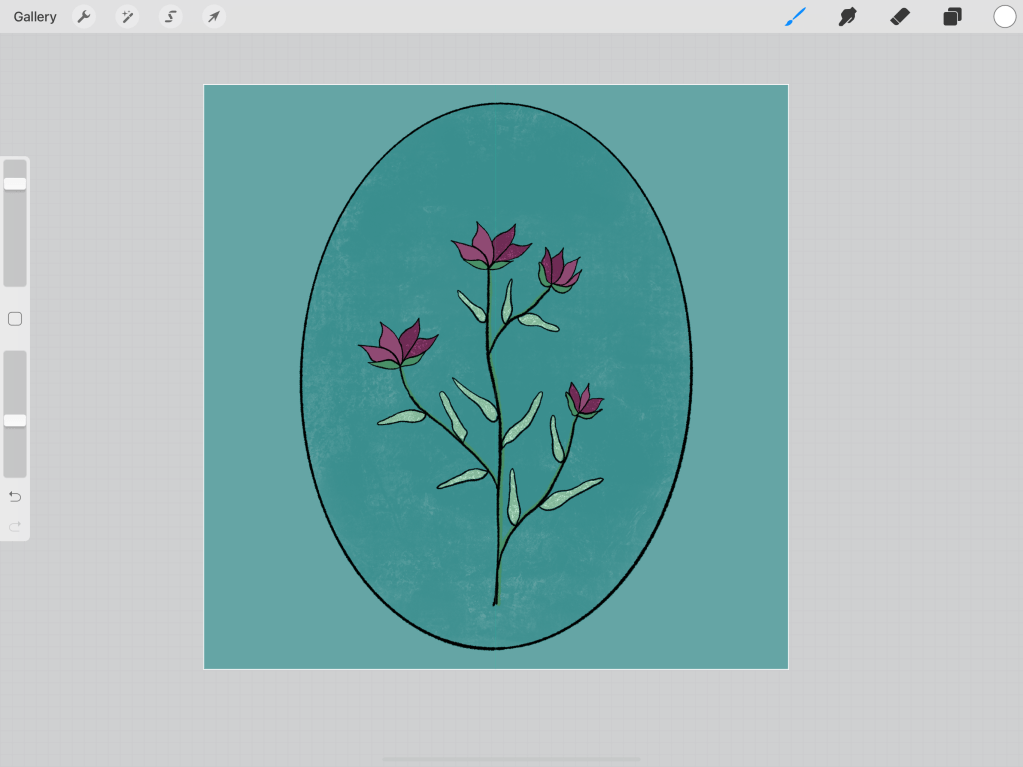Image resolution: width=1023 pixels, height=767 pixels.
Task: Tap the small lower-right flower bud
Action: (x=583, y=401)
